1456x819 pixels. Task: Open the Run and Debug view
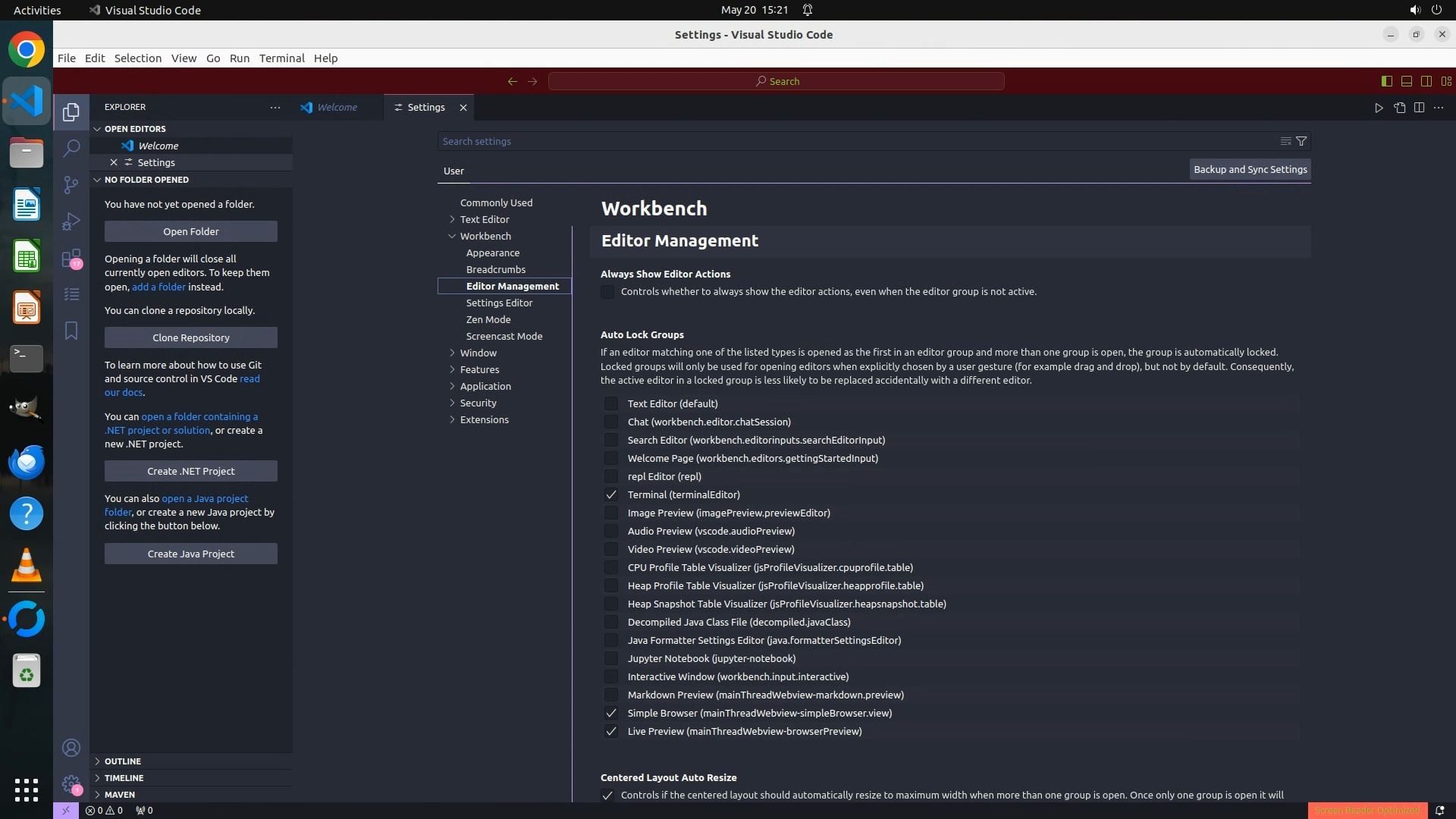click(71, 221)
